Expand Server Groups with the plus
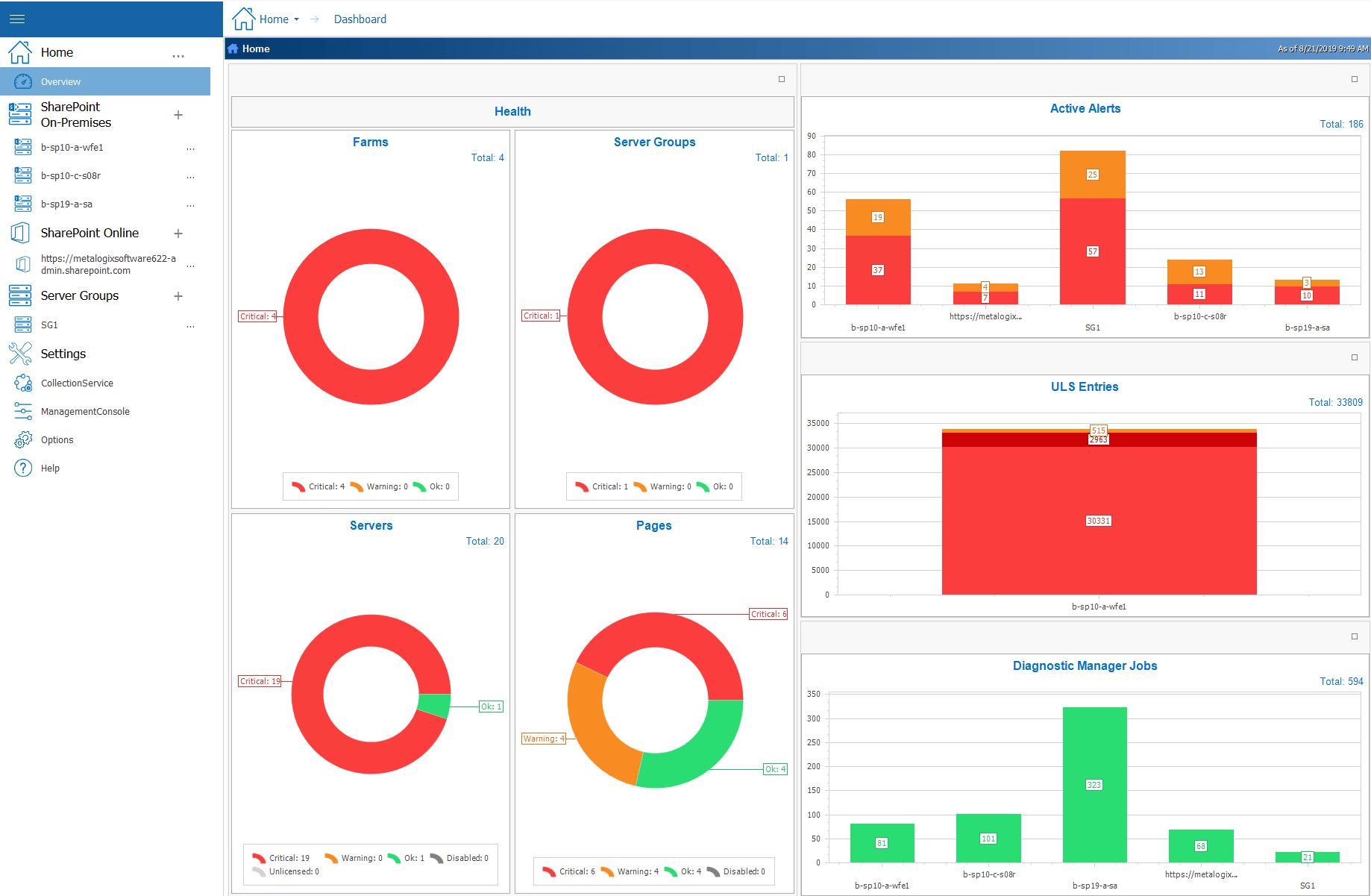Viewport: 1371px width, 896px height. (x=178, y=296)
